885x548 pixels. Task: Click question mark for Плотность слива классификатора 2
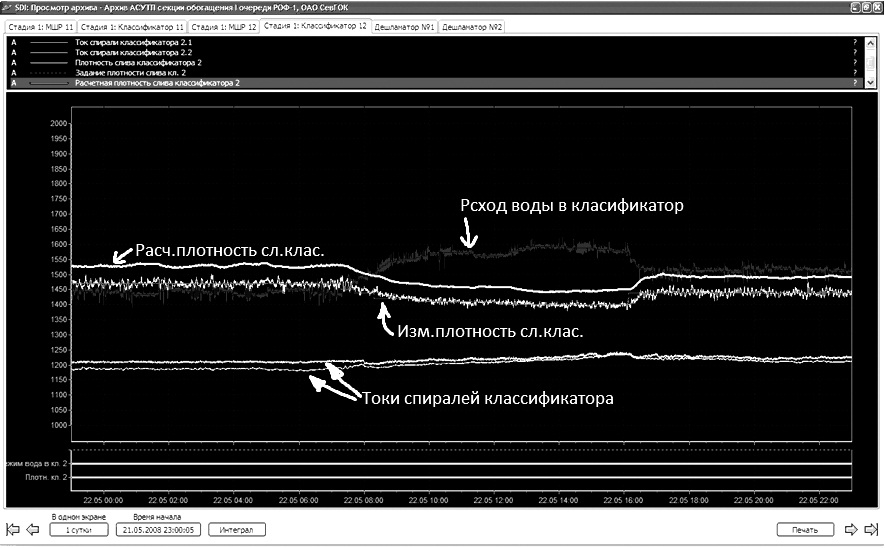coord(855,63)
